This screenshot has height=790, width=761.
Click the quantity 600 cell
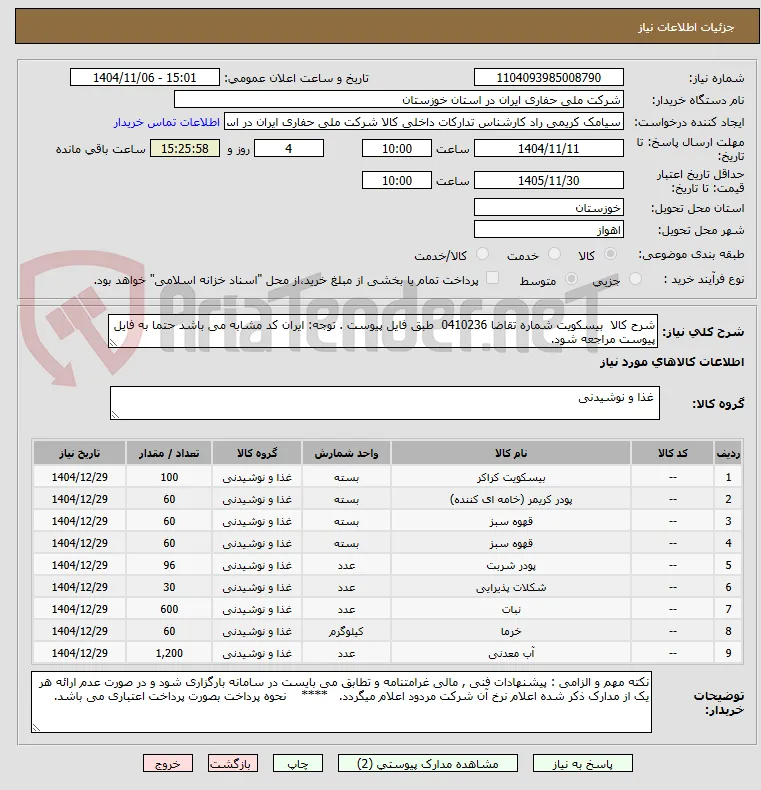(169, 609)
